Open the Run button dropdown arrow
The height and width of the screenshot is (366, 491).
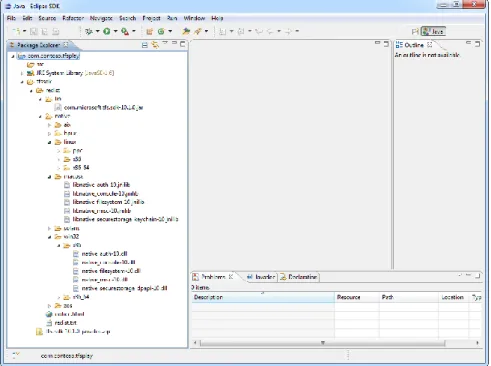coord(116,31)
